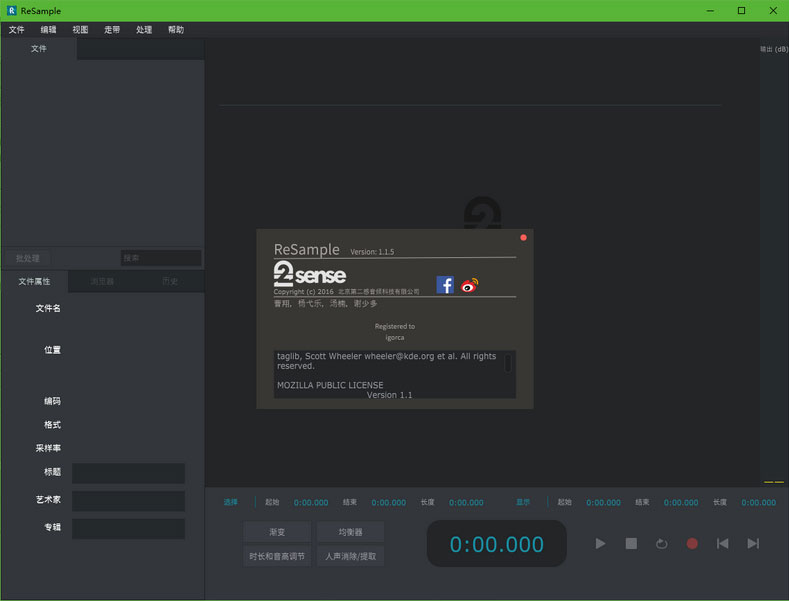Screen dimensions: 789x601
Task: Click the ReSample app icon in title bar
Action: click(11, 11)
